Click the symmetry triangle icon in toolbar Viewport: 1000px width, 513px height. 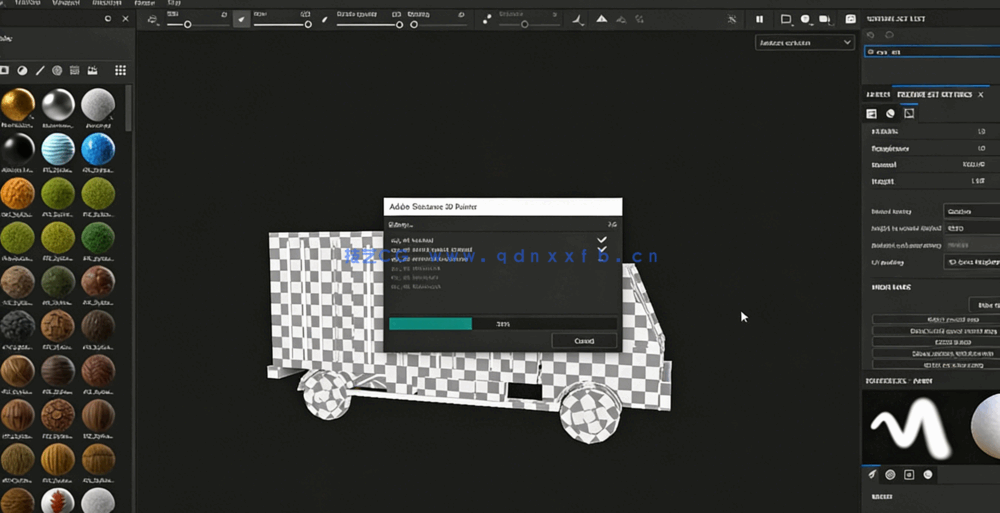(x=602, y=19)
